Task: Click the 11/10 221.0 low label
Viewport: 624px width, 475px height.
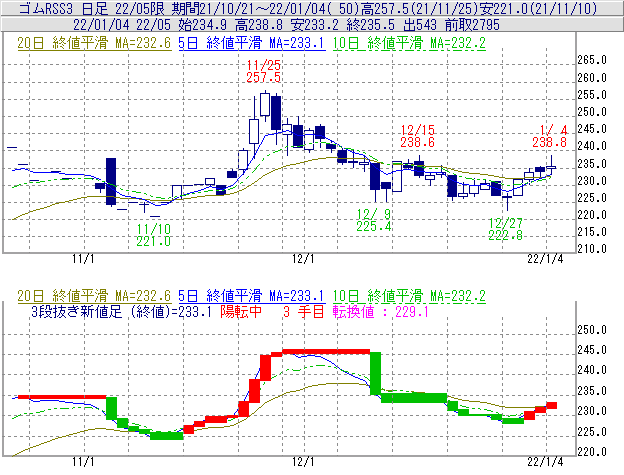Action: tap(154, 235)
